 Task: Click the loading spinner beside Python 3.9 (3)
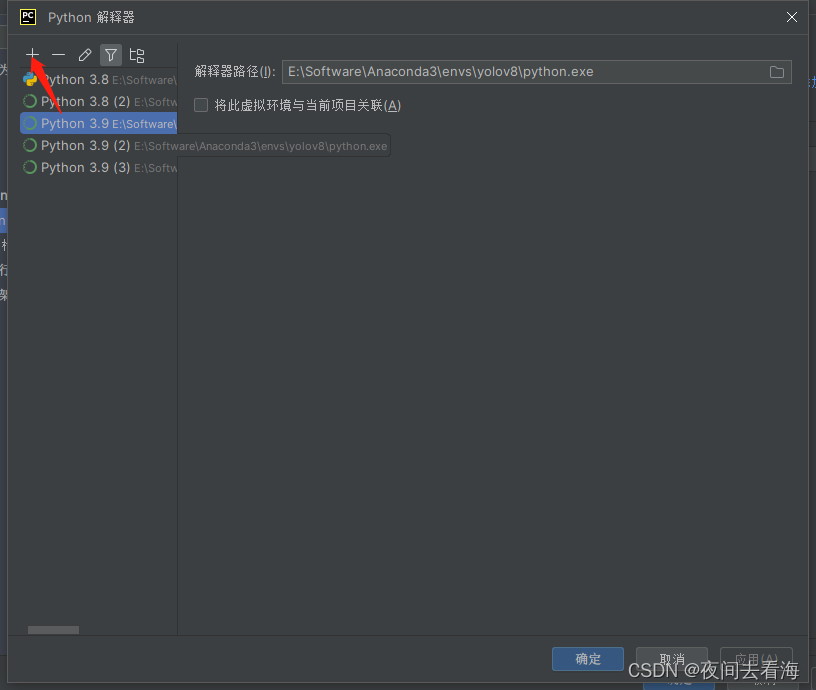tap(29, 167)
